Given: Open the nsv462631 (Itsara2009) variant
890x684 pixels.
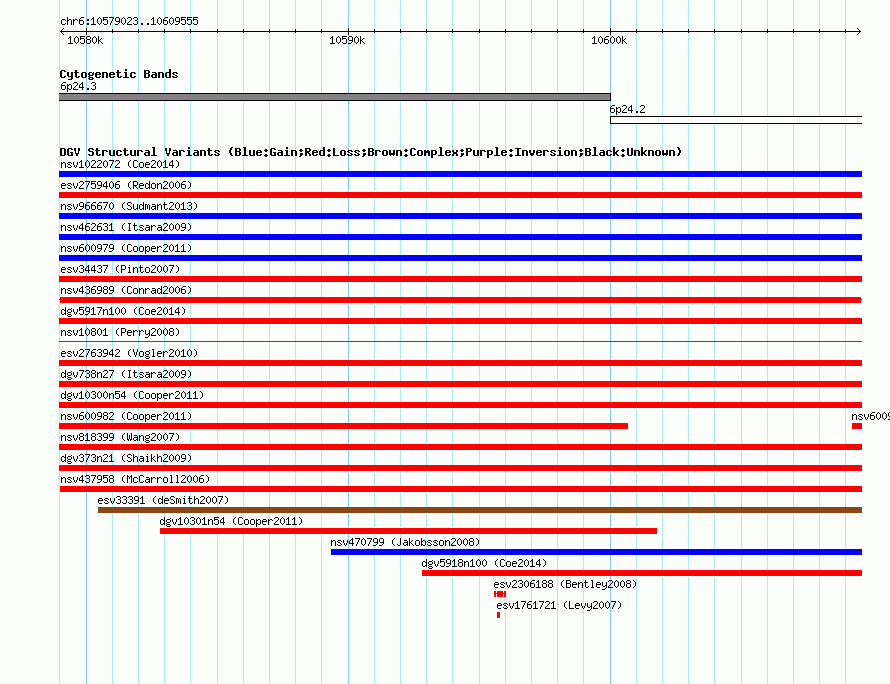Looking at the screenshot, I should click(x=126, y=227).
